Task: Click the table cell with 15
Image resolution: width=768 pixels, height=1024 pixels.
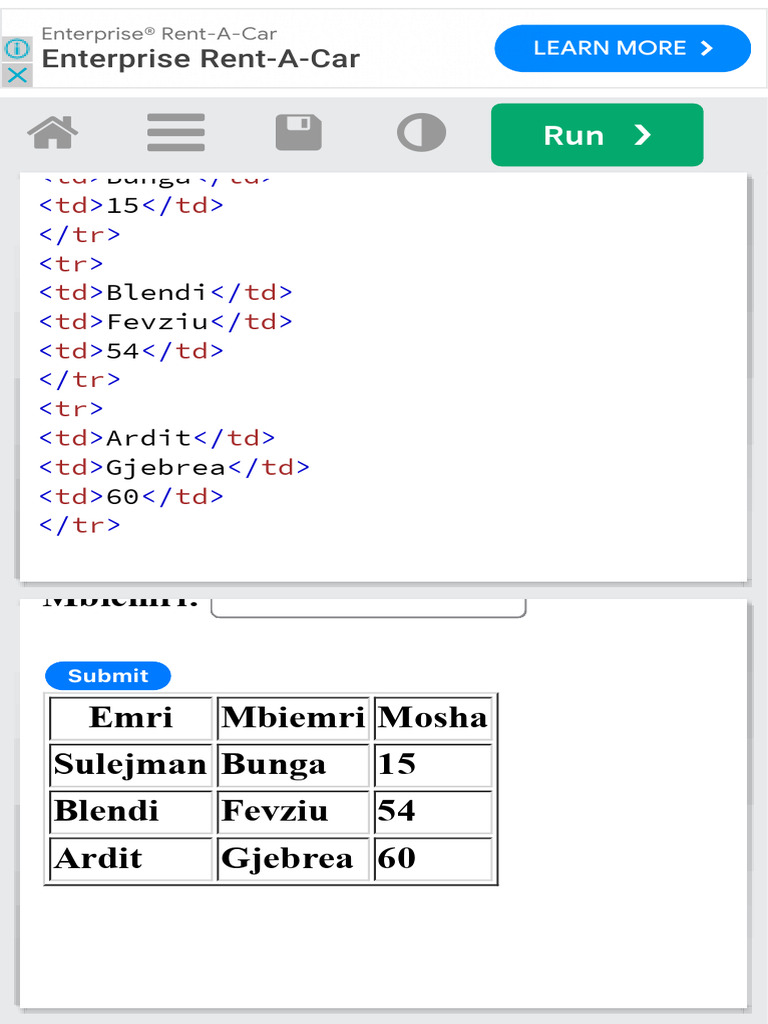Action: click(433, 765)
